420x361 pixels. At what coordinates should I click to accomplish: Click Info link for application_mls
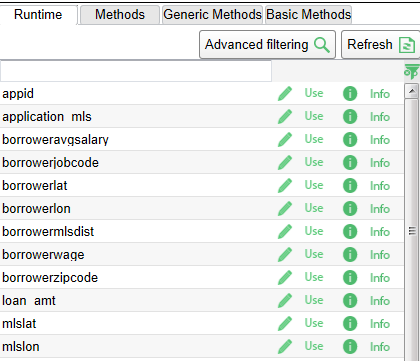point(380,117)
